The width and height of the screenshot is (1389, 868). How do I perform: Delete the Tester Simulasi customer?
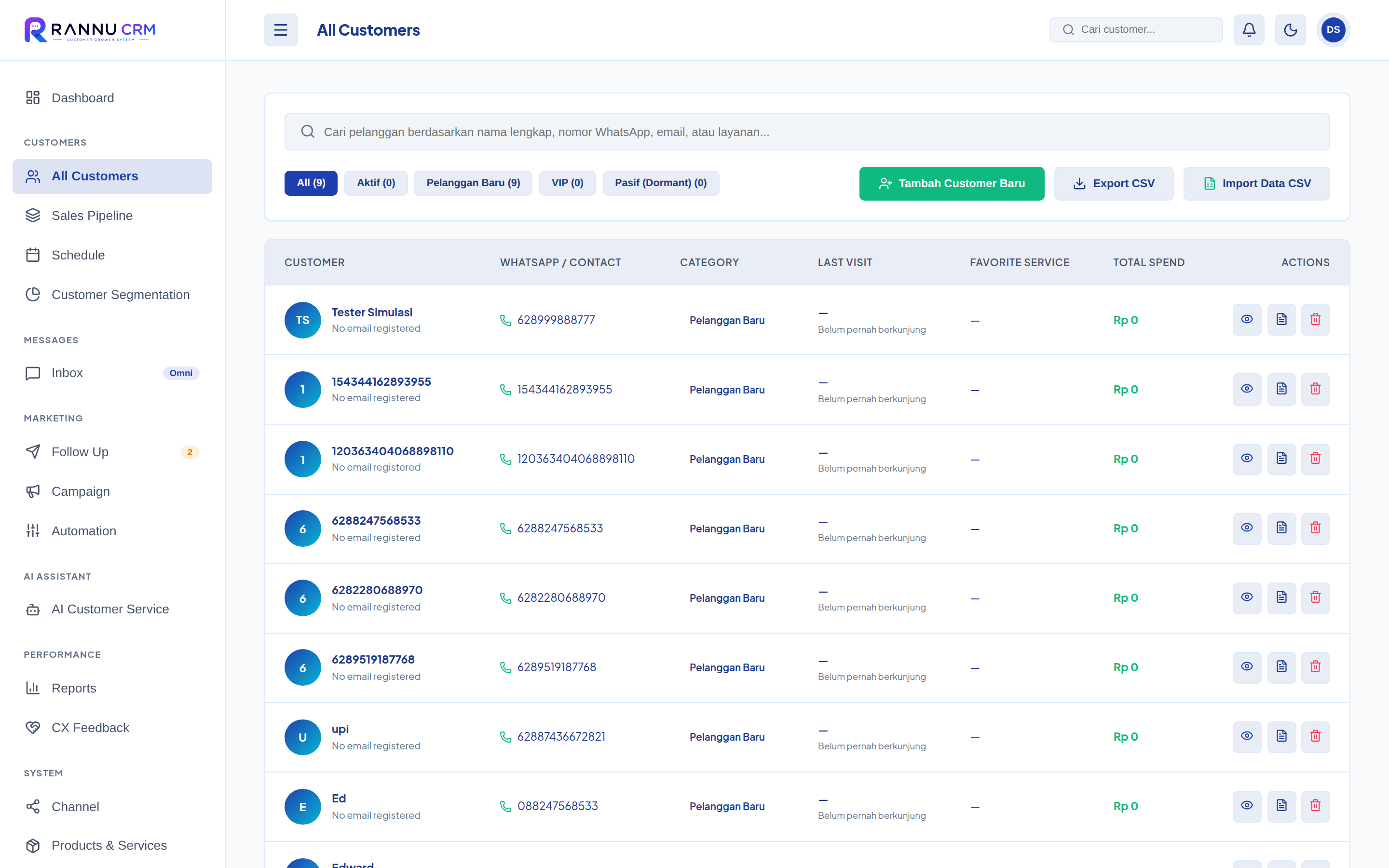click(1316, 320)
